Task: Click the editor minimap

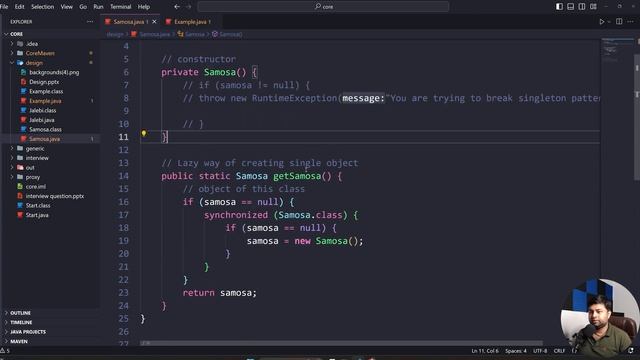Action: click(x=617, y=51)
